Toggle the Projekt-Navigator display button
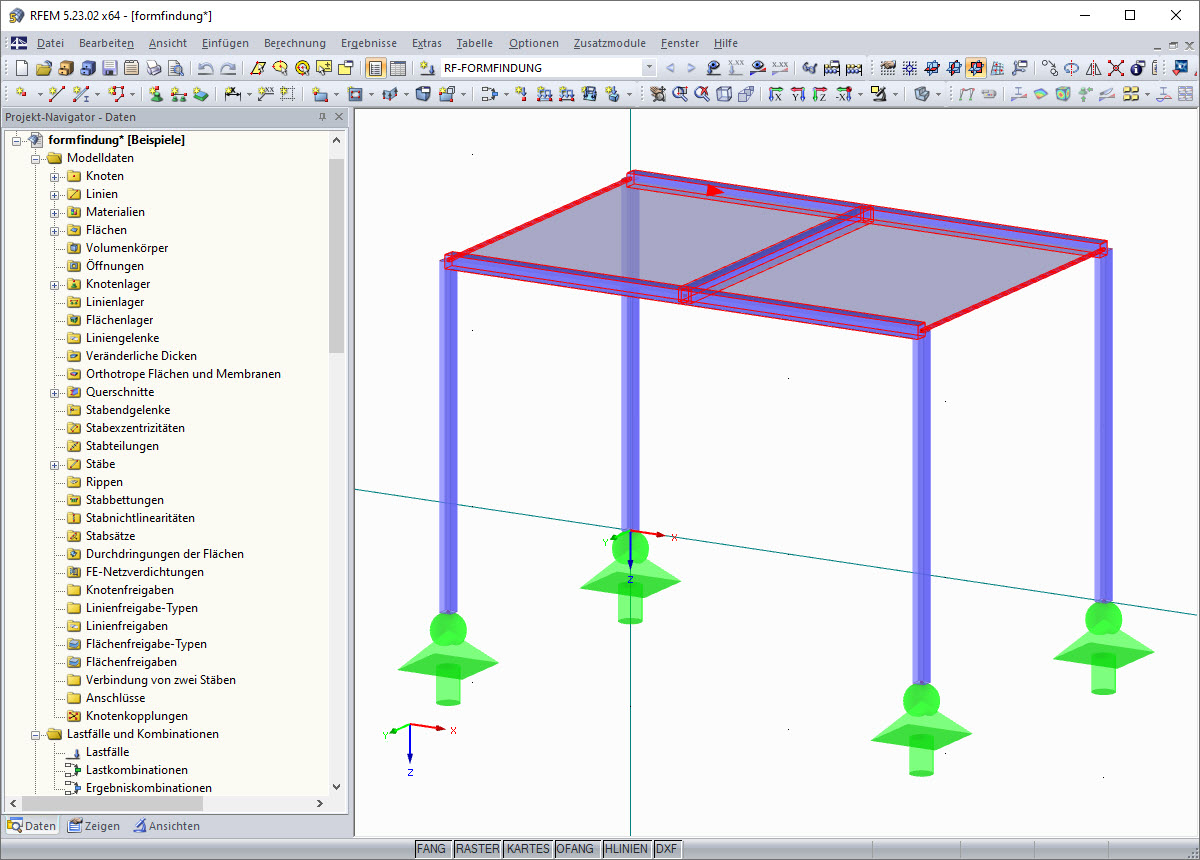Image resolution: width=1200 pixels, height=860 pixels. coord(376,68)
